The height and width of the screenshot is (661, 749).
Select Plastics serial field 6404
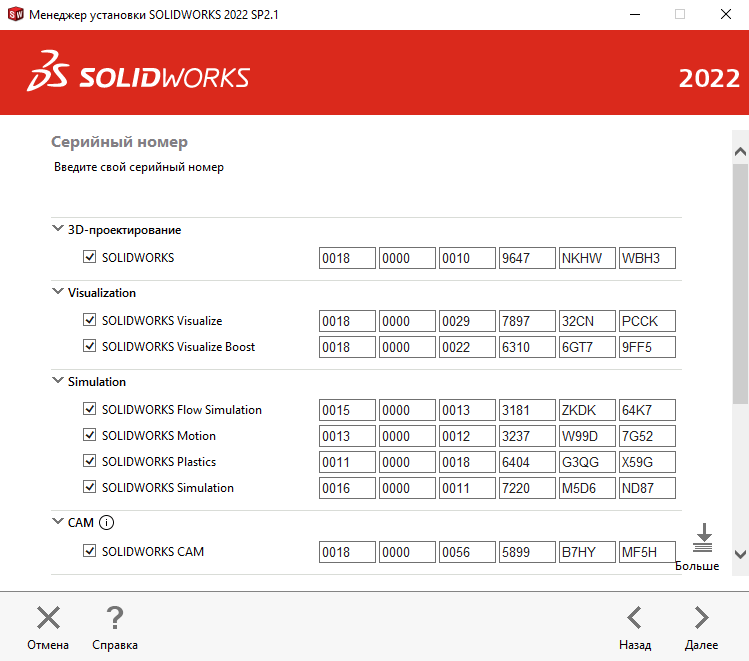pyautogui.click(x=527, y=462)
